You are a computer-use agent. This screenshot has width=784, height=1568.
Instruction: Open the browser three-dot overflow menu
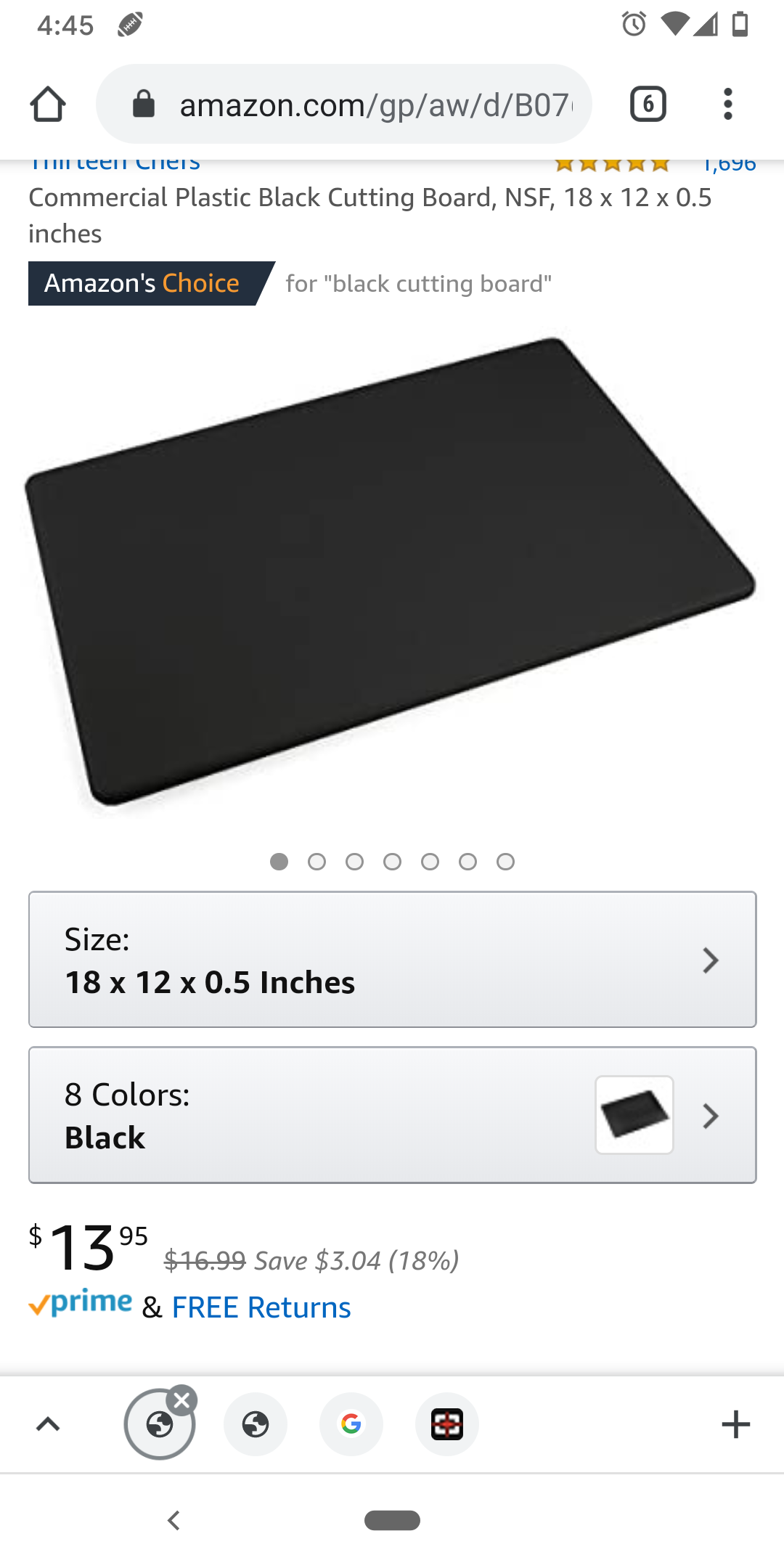point(728,105)
